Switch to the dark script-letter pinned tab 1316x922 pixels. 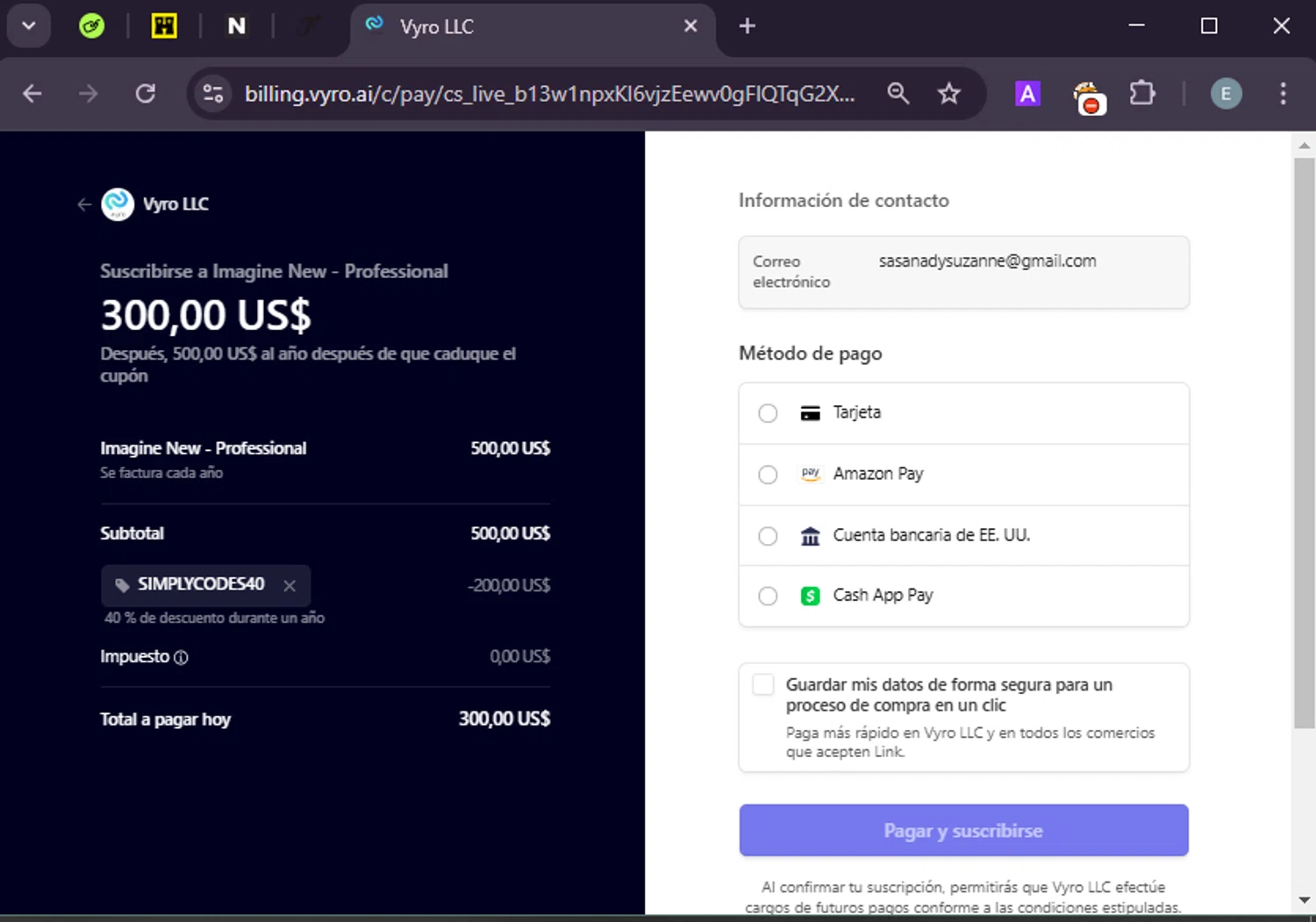[x=309, y=25]
